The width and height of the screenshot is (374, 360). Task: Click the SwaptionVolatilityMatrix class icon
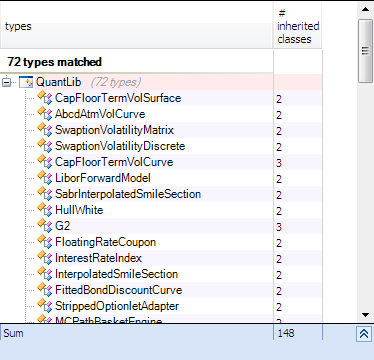[x=45, y=130]
